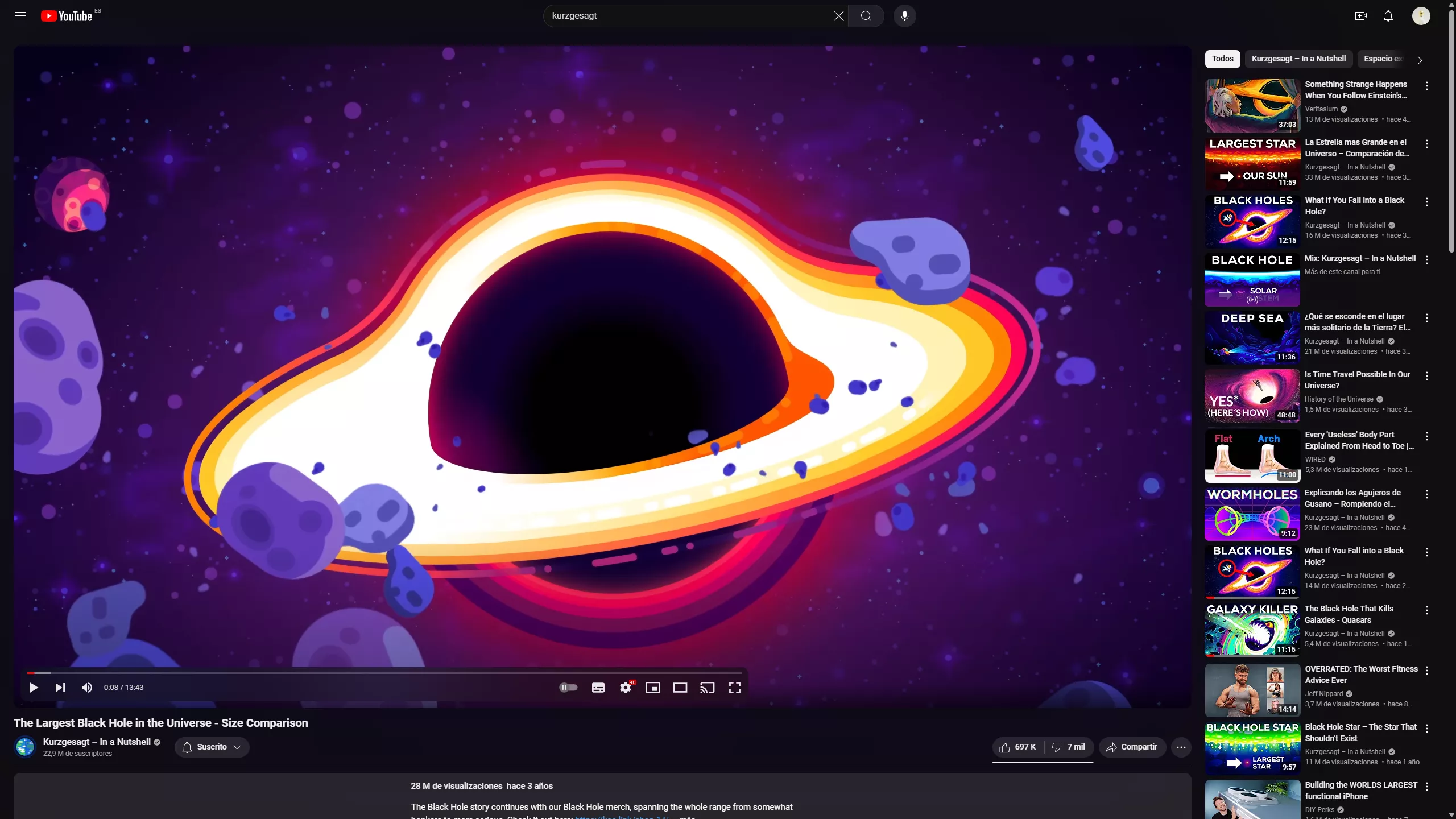Open the Veritasium channel name
Image resolution: width=1456 pixels, height=819 pixels.
[1321, 109]
